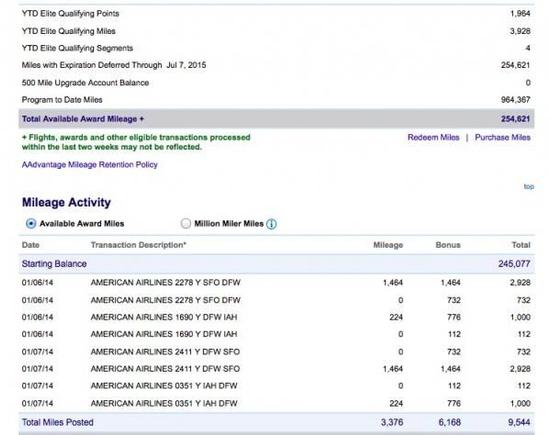Click the Bonus column header
Screen dimensions: 551x435
[448, 245]
